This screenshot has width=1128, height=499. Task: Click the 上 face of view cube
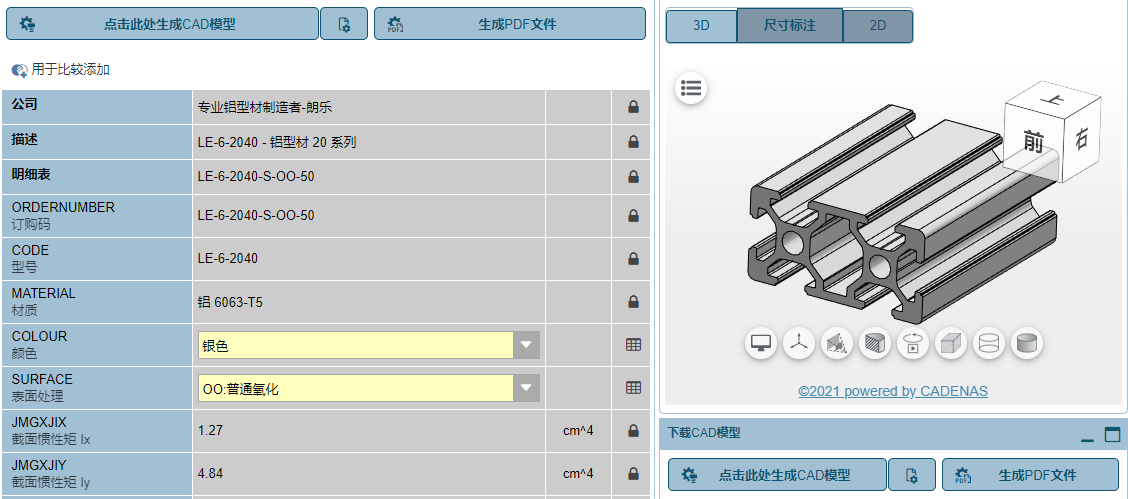click(1054, 100)
